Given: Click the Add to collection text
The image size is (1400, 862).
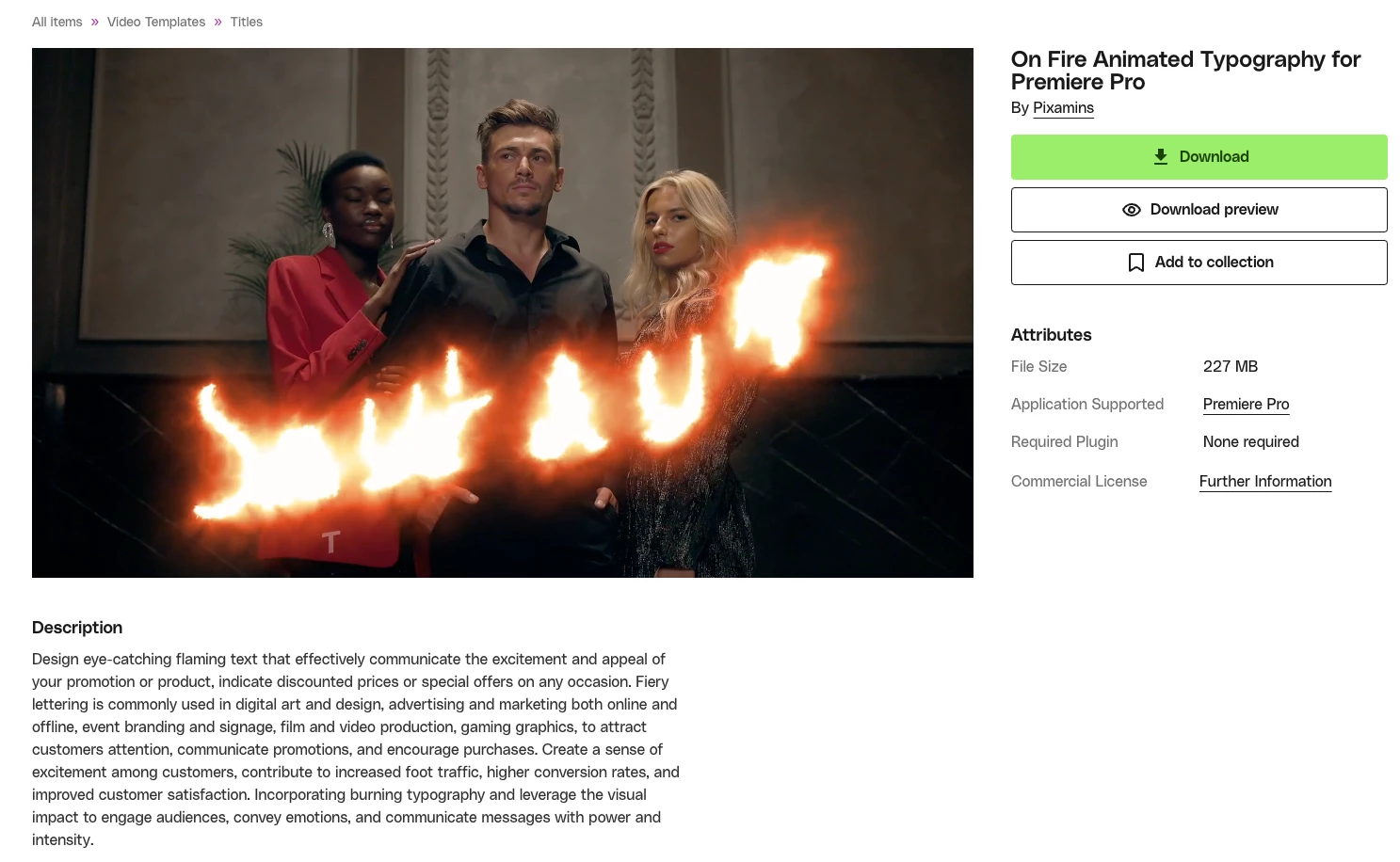Looking at the screenshot, I should [1214, 263].
